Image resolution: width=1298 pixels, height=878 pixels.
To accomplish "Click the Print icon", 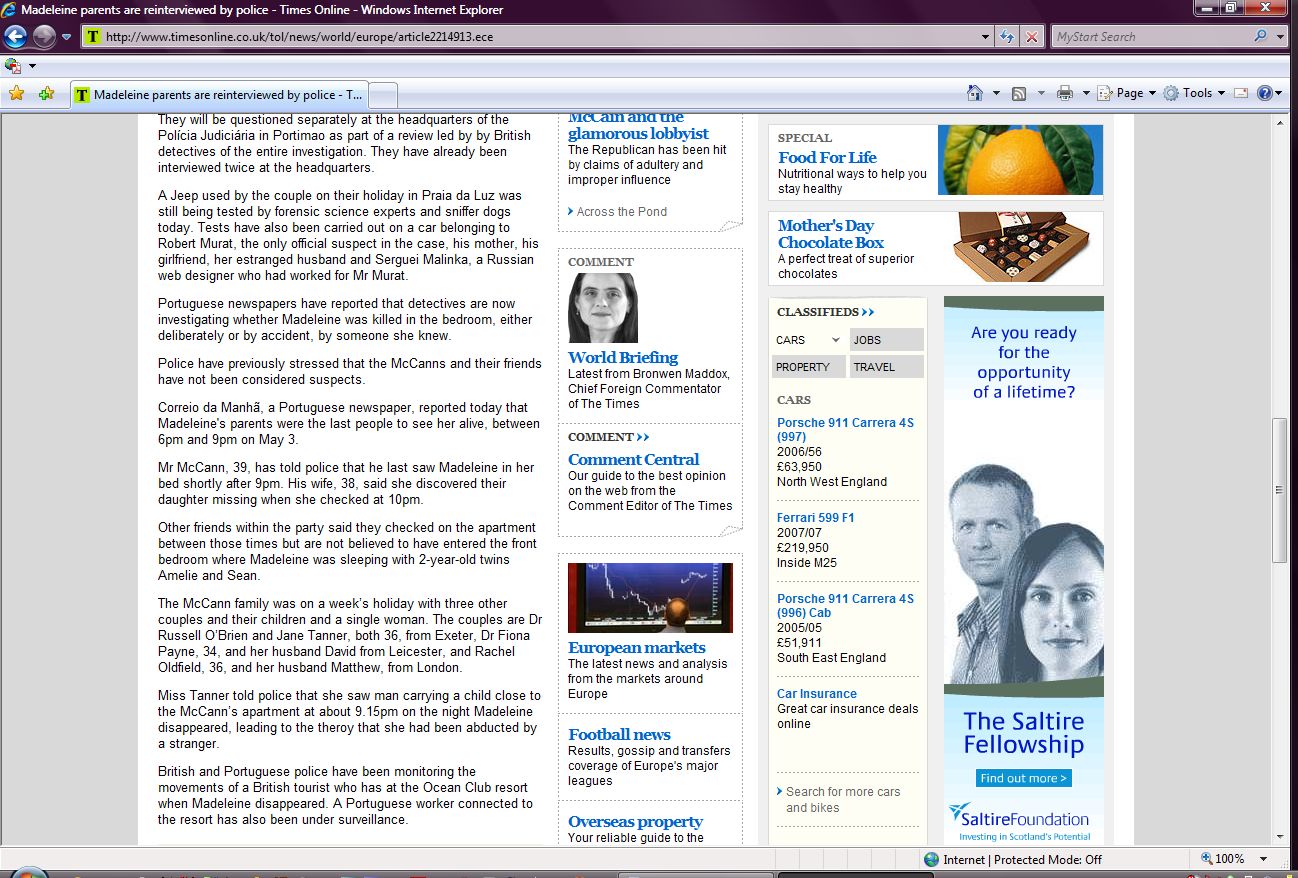I will click(x=1065, y=93).
